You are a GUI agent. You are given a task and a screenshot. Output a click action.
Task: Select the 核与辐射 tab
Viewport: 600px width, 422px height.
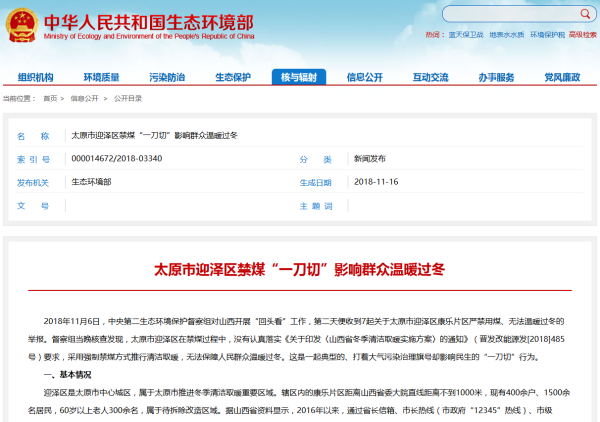click(x=298, y=77)
